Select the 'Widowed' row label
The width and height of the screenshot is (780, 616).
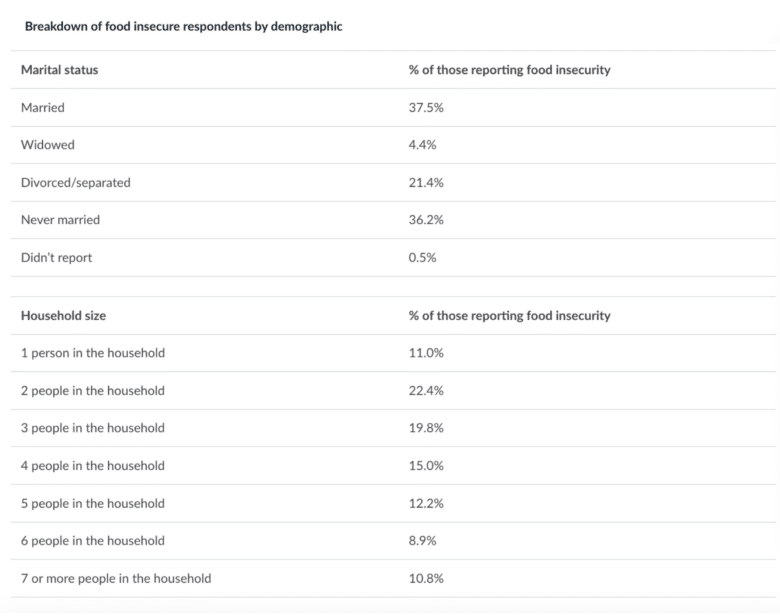tap(47, 145)
